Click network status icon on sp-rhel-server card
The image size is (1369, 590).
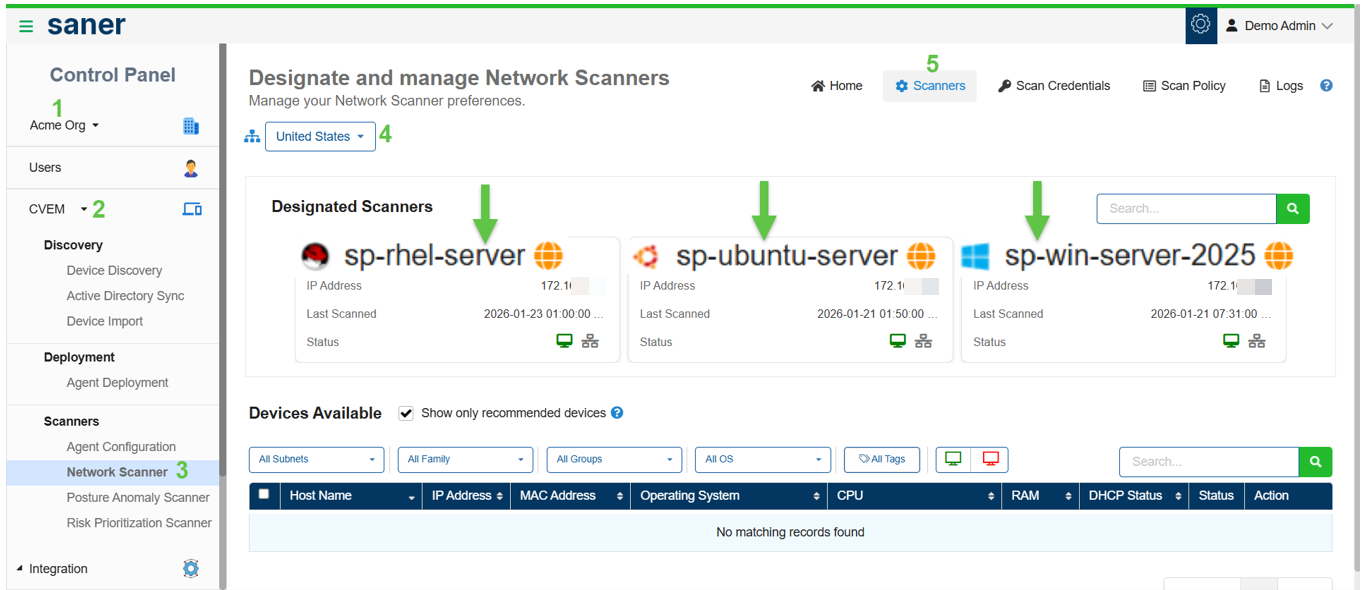[x=590, y=341]
